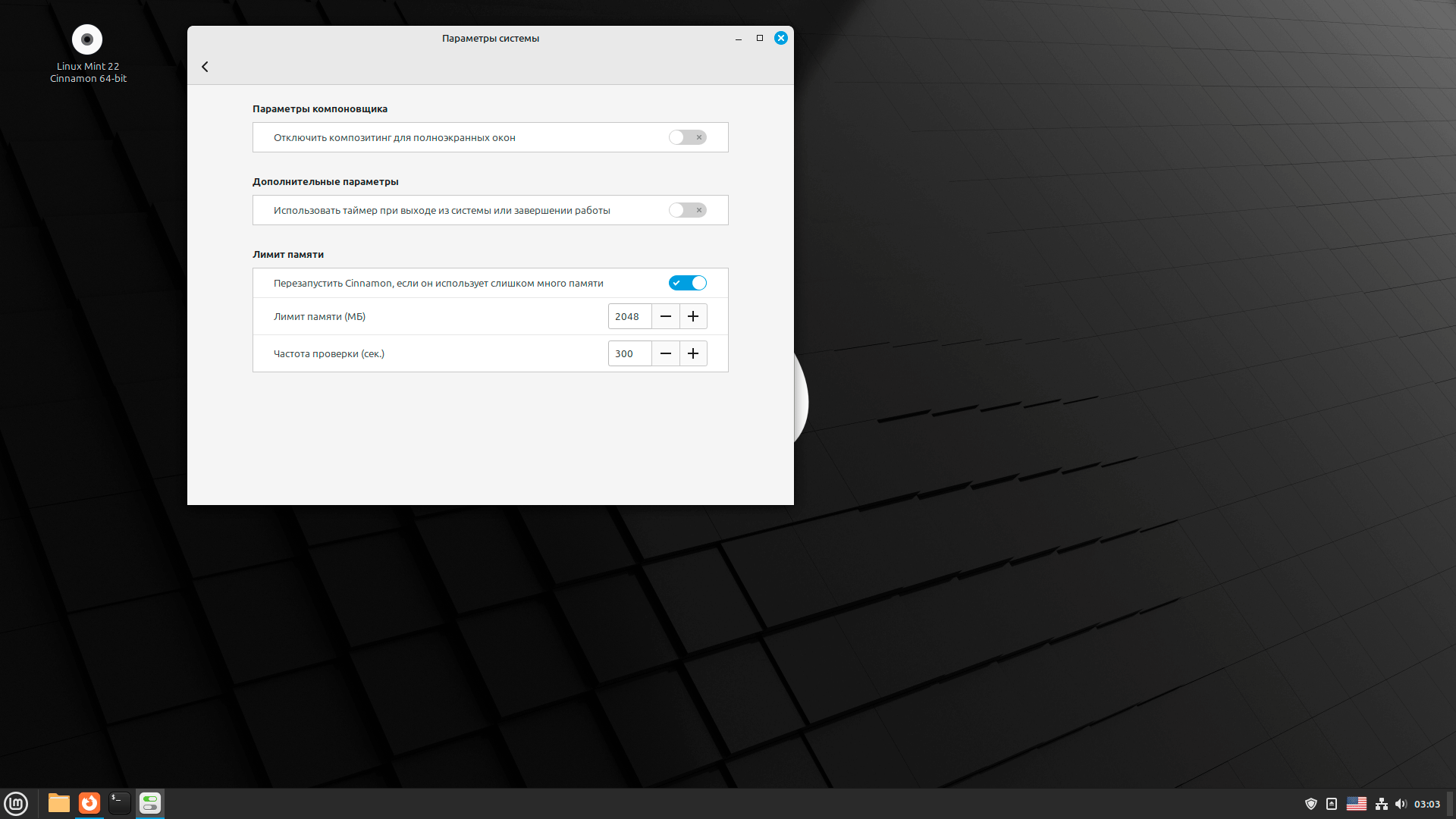Decrease the memory limit with minus button
1456x819 pixels.
666,316
